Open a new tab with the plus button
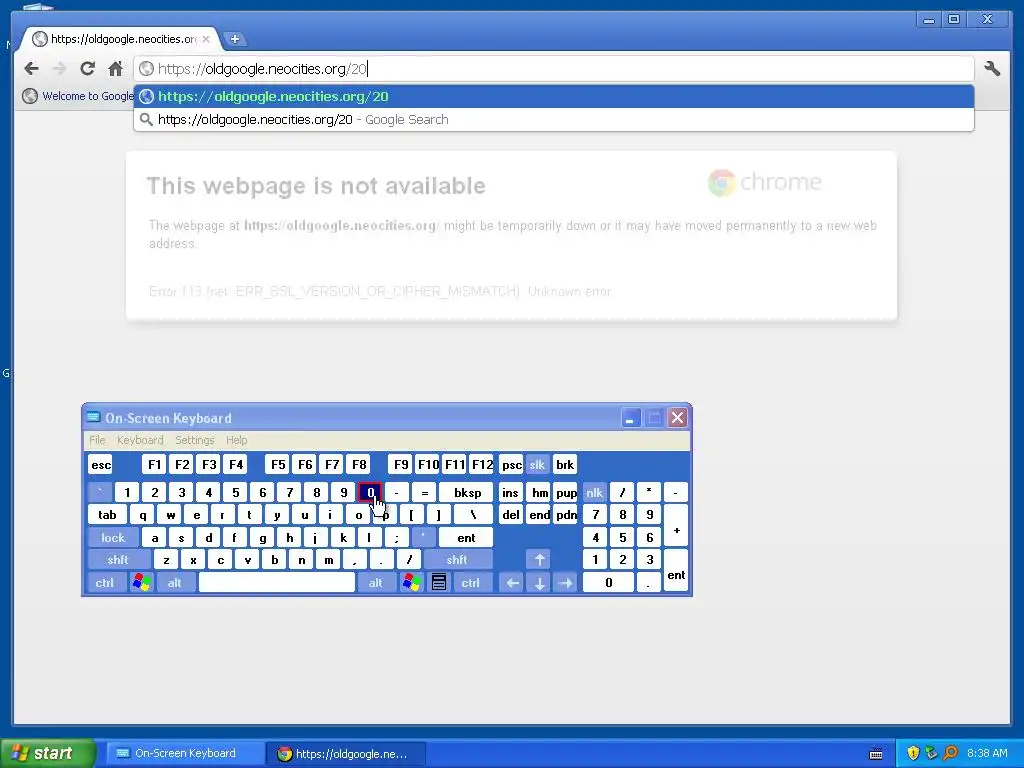This screenshot has width=1024, height=768. click(x=234, y=39)
